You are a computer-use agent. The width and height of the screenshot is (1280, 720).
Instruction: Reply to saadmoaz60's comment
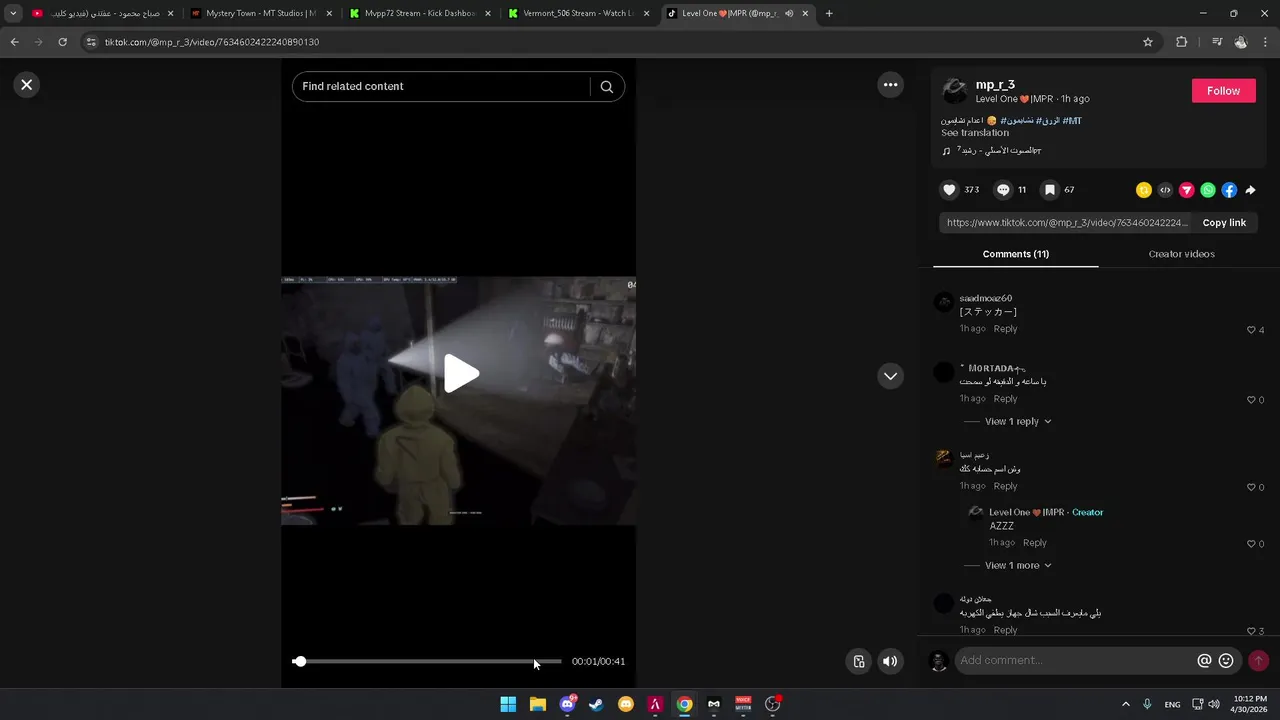point(1005,329)
